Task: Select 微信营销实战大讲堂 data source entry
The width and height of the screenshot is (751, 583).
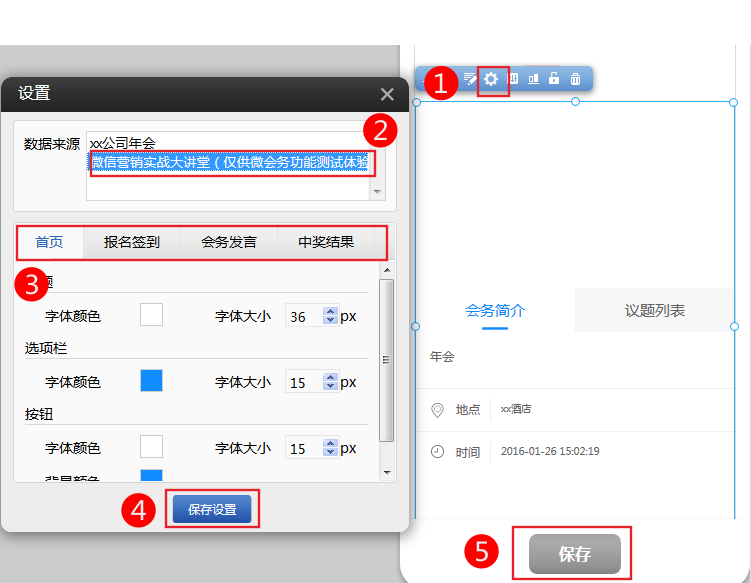Action: coord(230,162)
